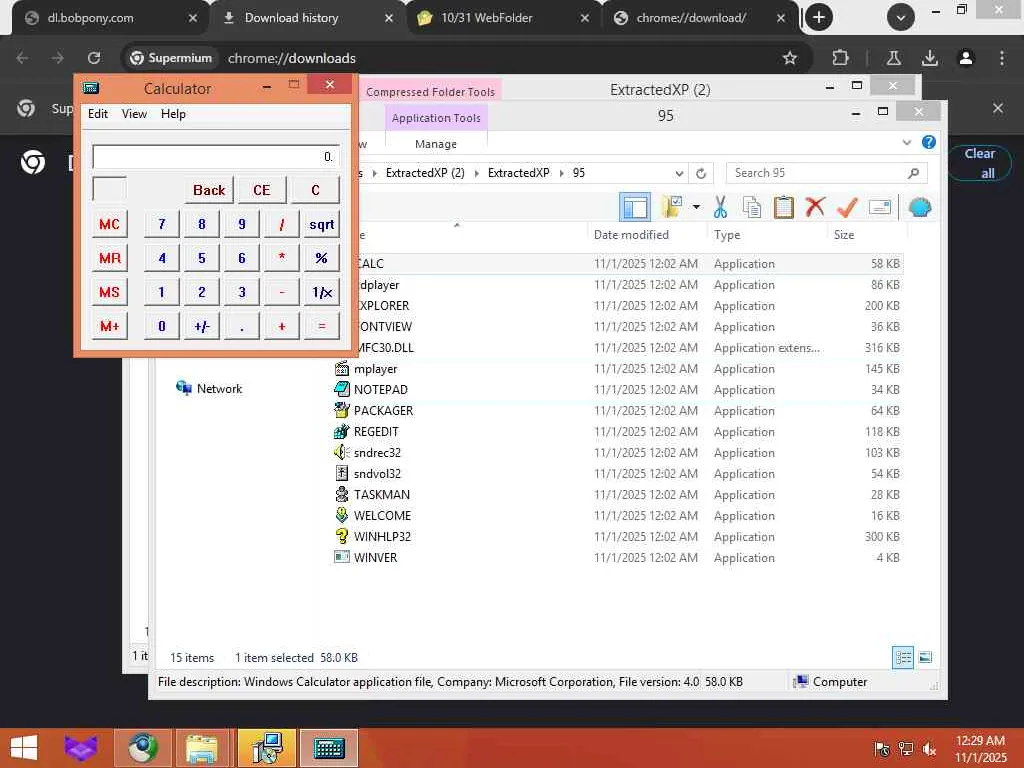Screen dimensions: 1024x768
Task: Select the PACKAGER file icon
Action: point(342,411)
